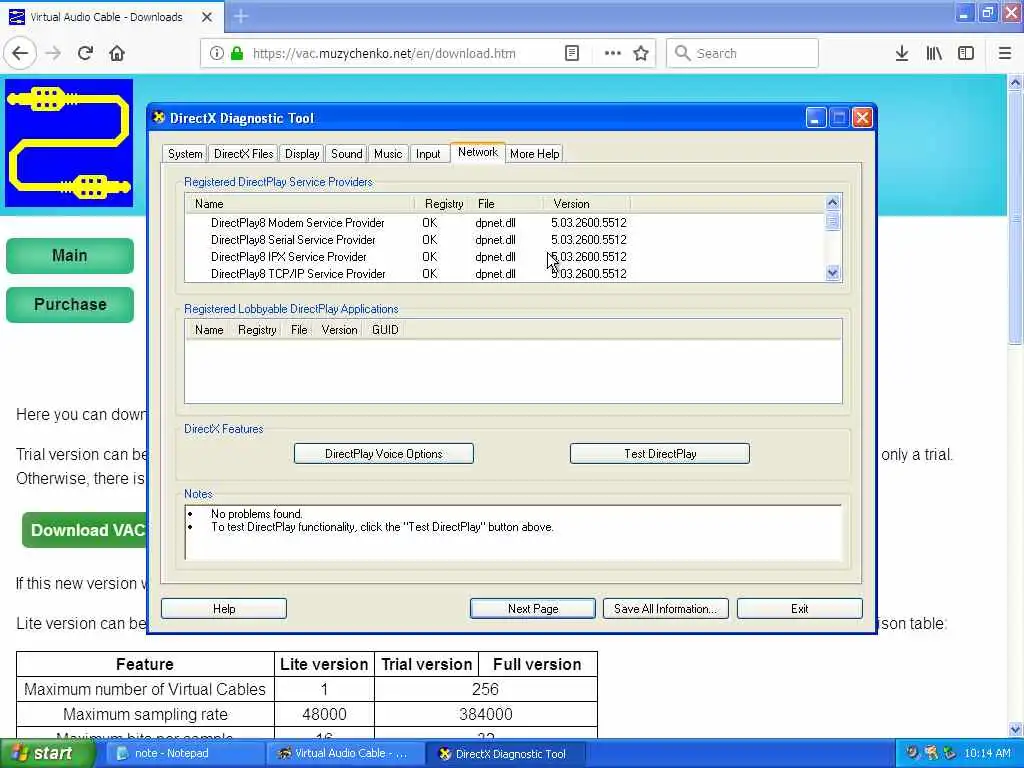This screenshot has height=768, width=1024.
Task: Click the Test DirectPlay button
Action: [660, 454]
